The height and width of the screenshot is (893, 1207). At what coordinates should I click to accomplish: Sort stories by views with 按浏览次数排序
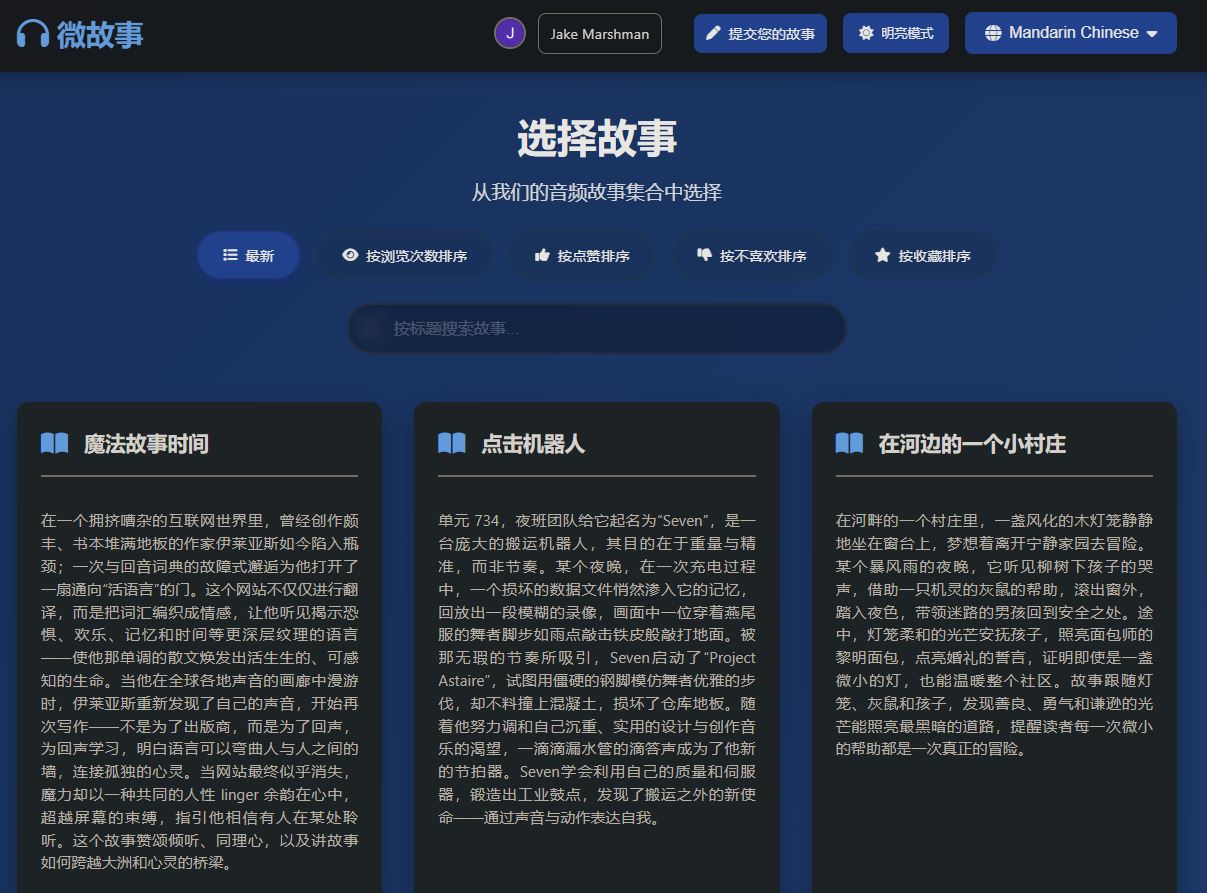click(404, 255)
